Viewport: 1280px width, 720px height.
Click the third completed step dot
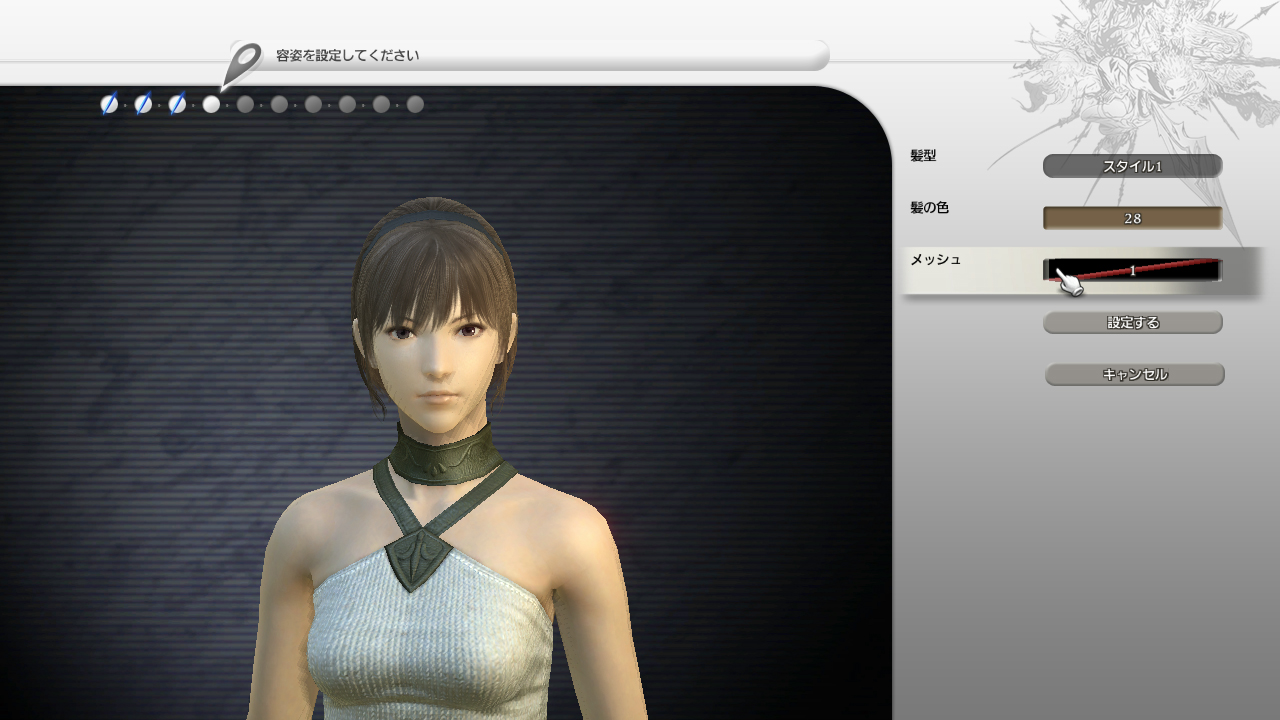[177, 104]
